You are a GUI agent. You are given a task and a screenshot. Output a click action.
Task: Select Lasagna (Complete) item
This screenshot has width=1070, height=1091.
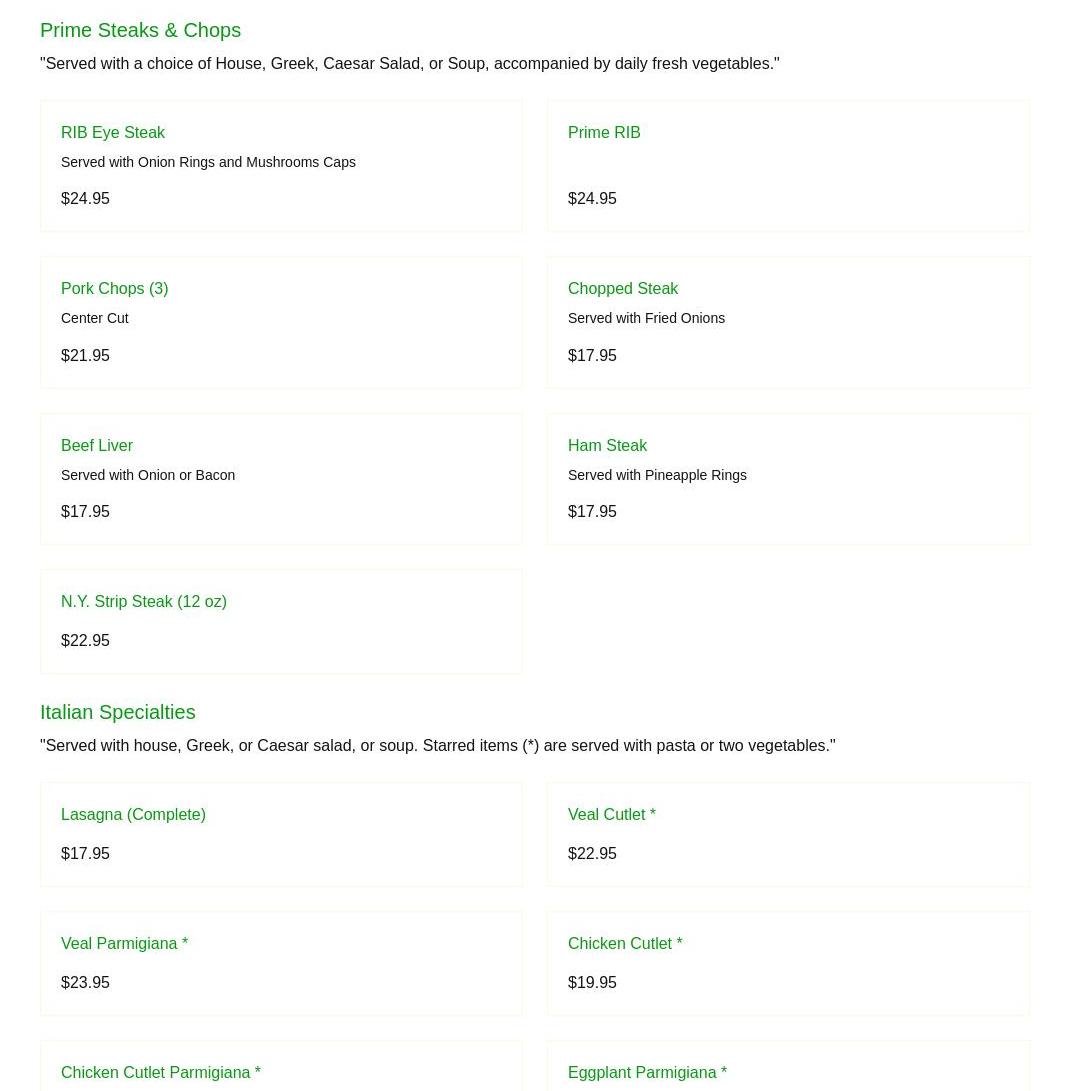133,814
